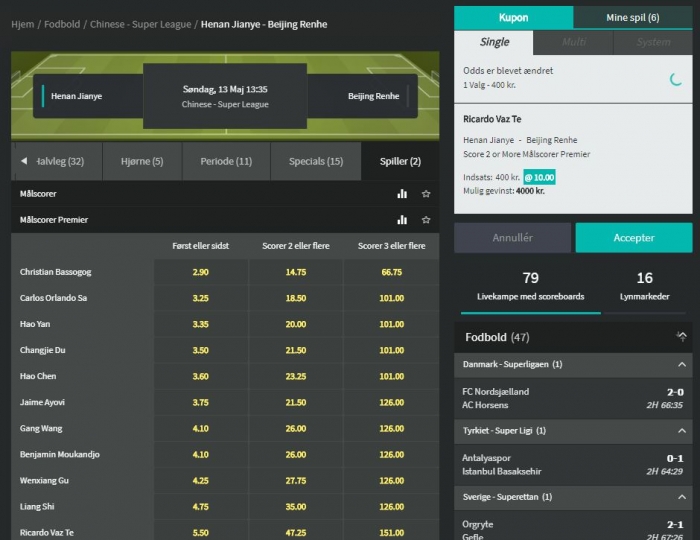Collapse Tyrkiet - Super Ligi section
The image size is (700, 540).
[682, 431]
